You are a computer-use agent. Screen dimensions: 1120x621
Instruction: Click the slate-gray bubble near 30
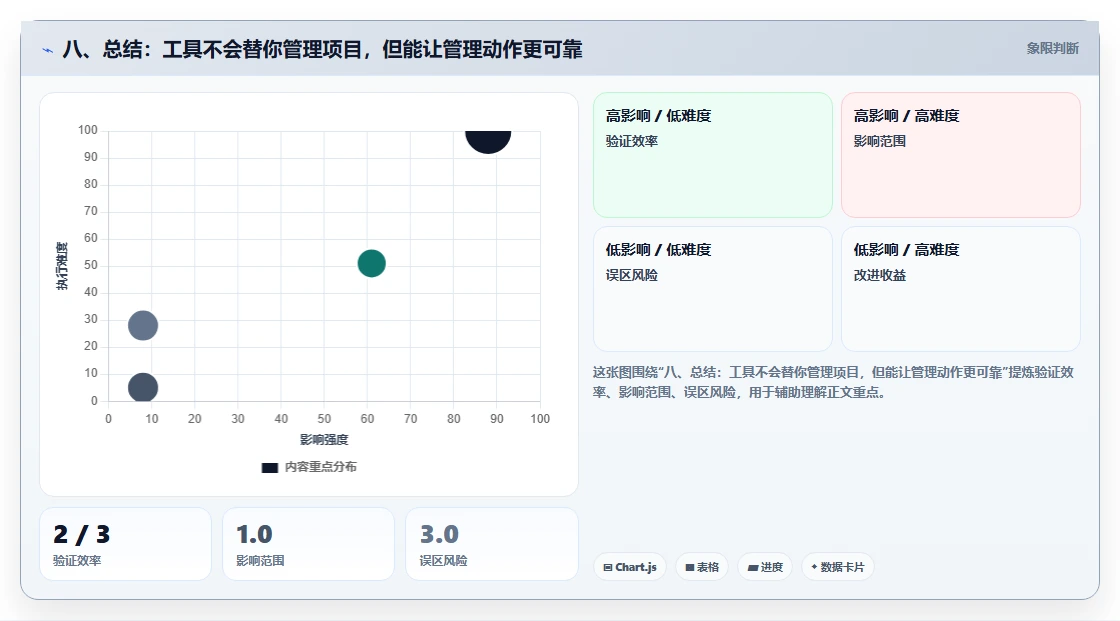click(x=143, y=326)
